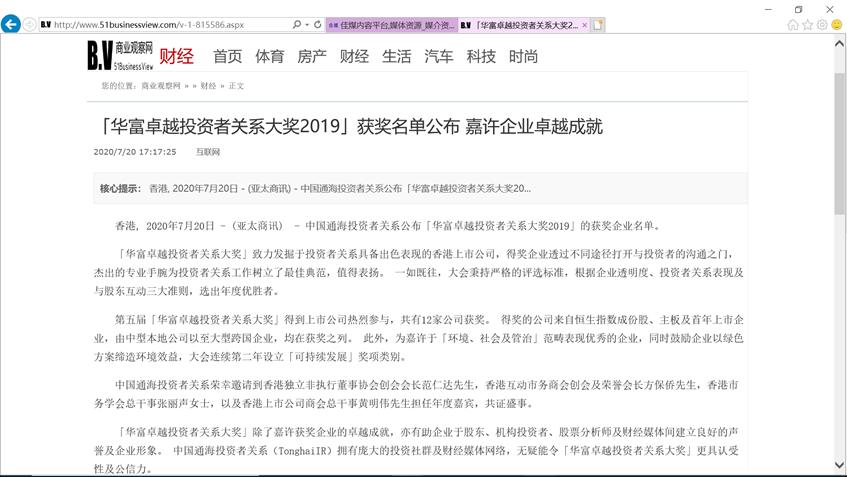Click the search magnifier in address bar
This screenshot has height=477, width=847.
(x=297, y=24)
